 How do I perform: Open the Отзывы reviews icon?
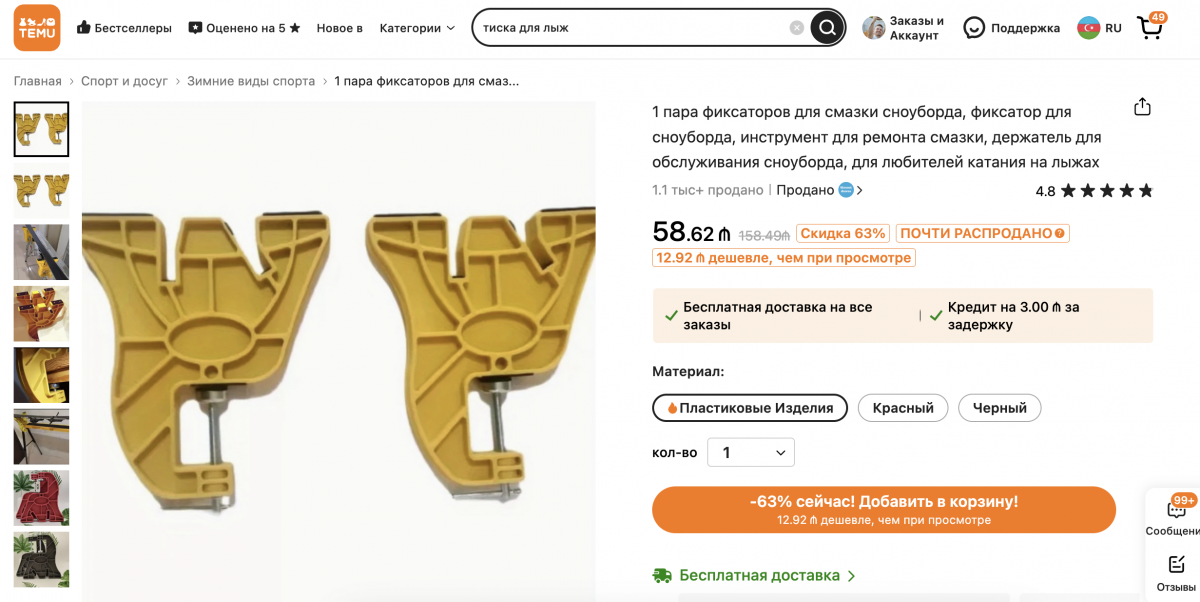pos(1176,566)
